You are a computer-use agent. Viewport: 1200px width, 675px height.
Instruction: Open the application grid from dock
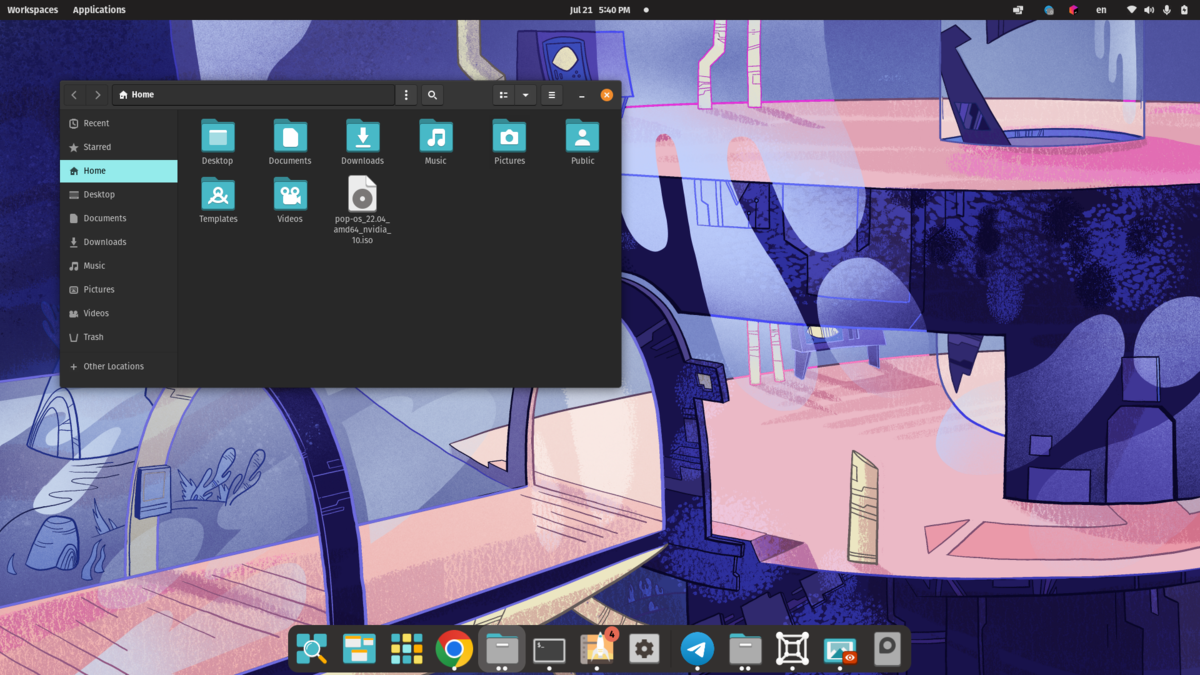407,650
